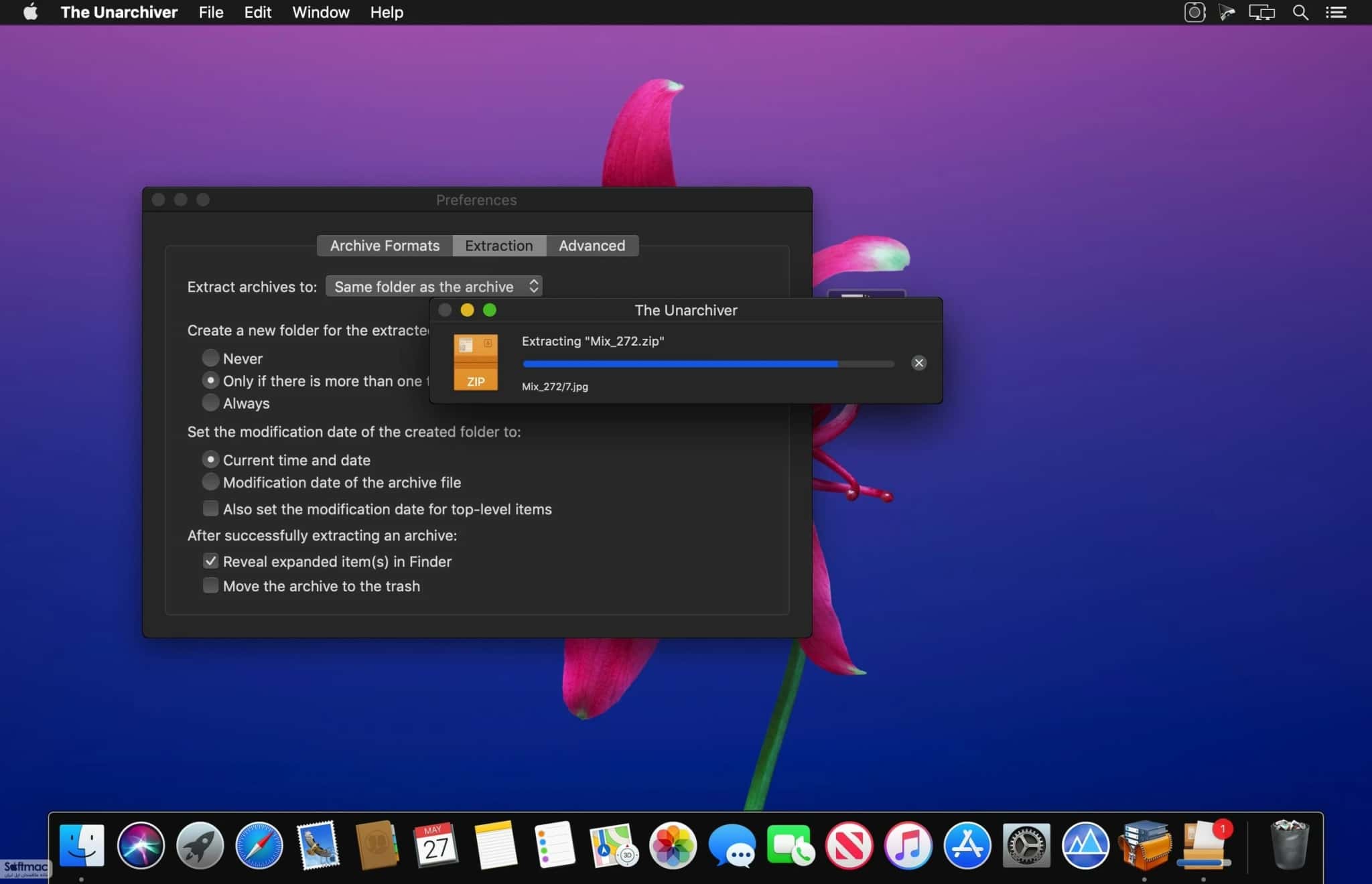Click the extraction progress bar
1372x884 pixels.
(708, 364)
